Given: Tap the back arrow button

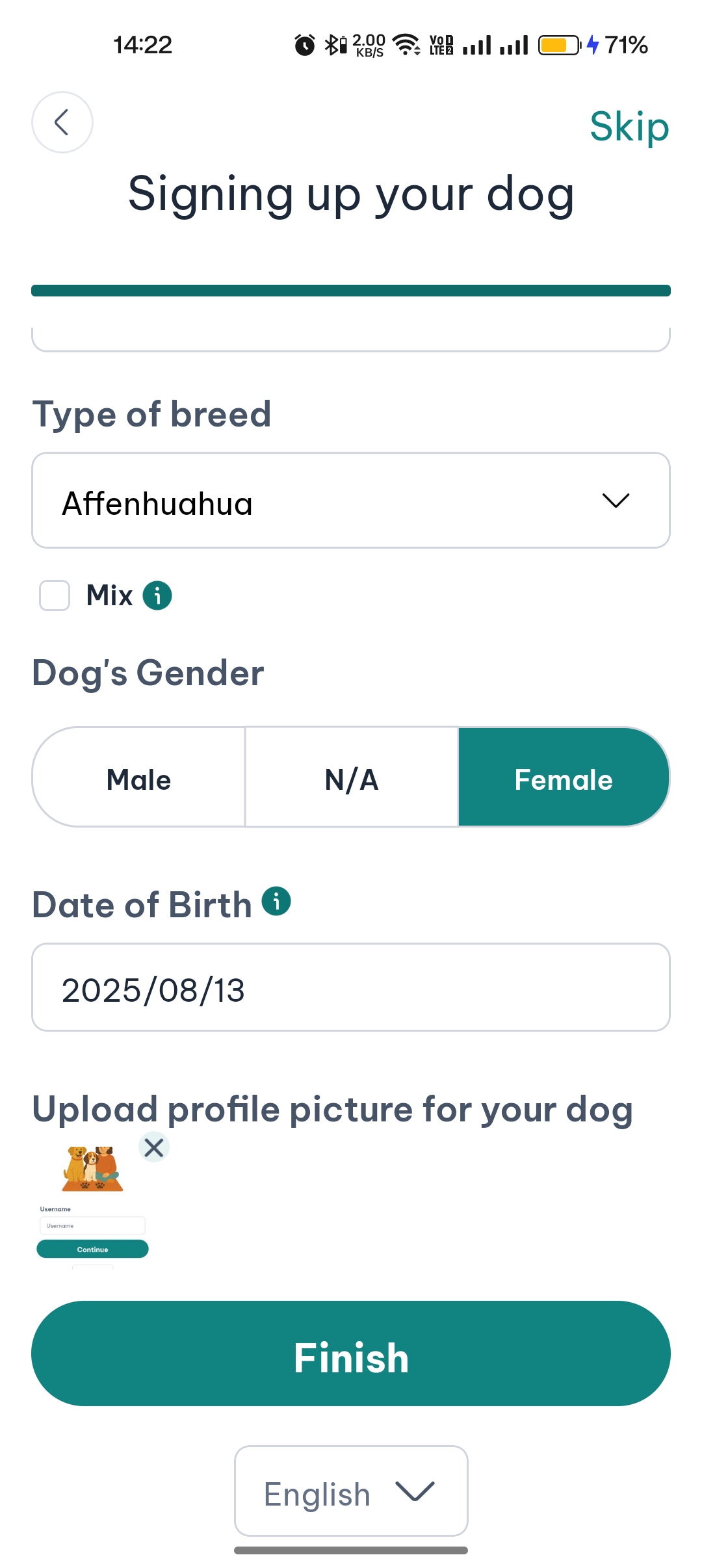Looking at the screenshot, I should pyautogui.click(x=62, y=122).
